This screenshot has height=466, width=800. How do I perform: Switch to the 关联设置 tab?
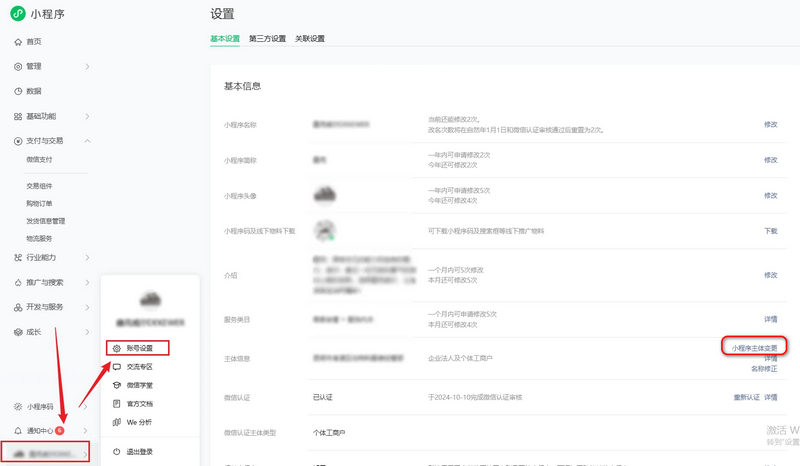(309, 39)
